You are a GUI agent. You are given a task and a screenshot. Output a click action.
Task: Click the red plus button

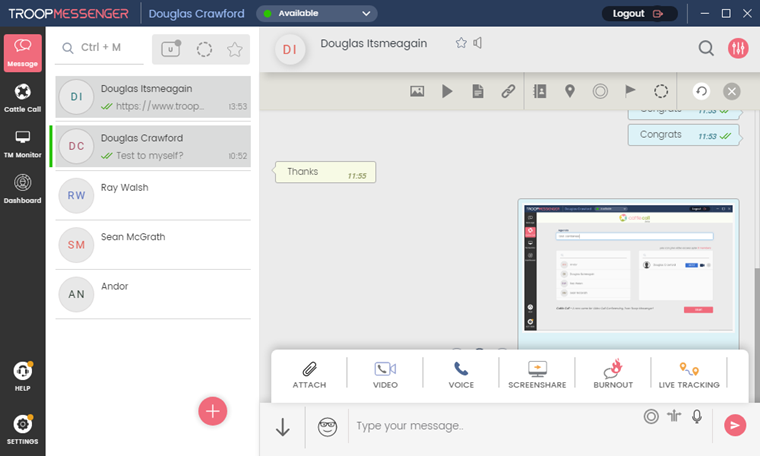coord(212,411)
